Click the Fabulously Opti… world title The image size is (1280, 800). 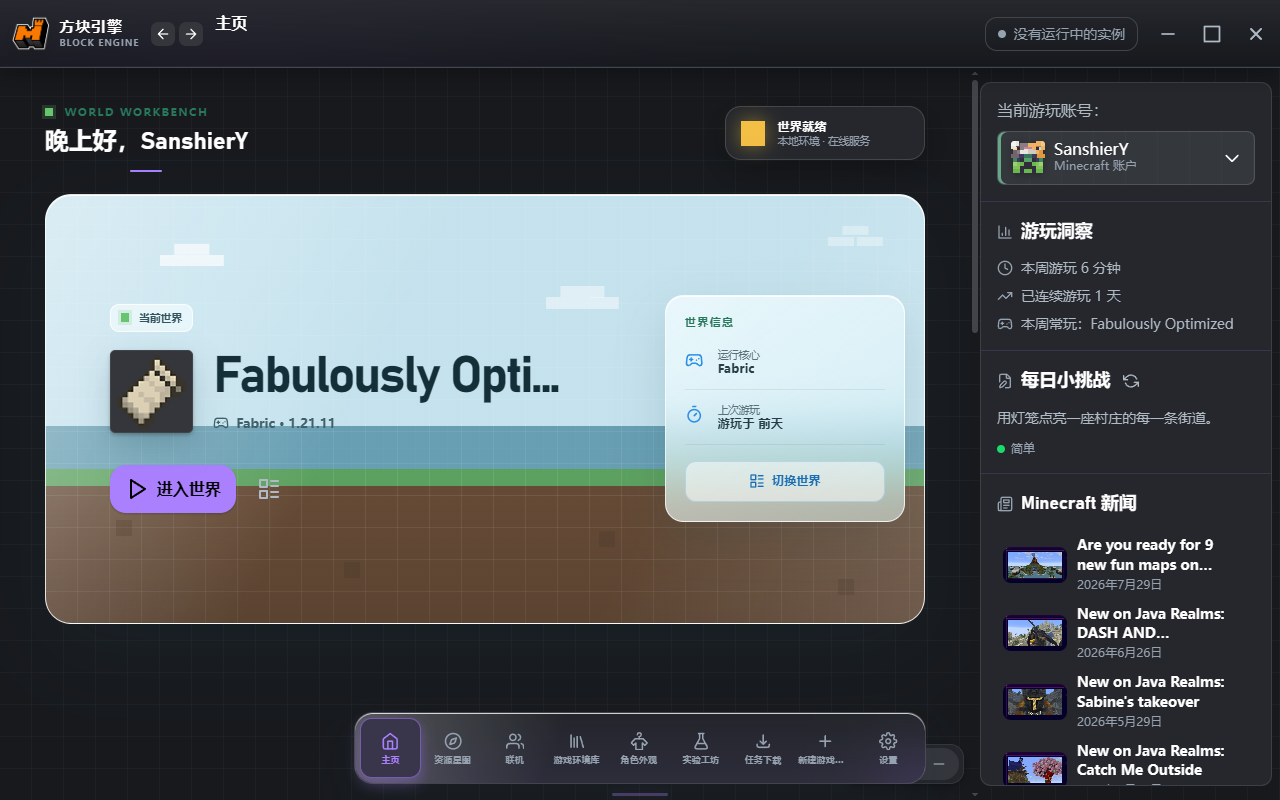(x=387, y=376)
